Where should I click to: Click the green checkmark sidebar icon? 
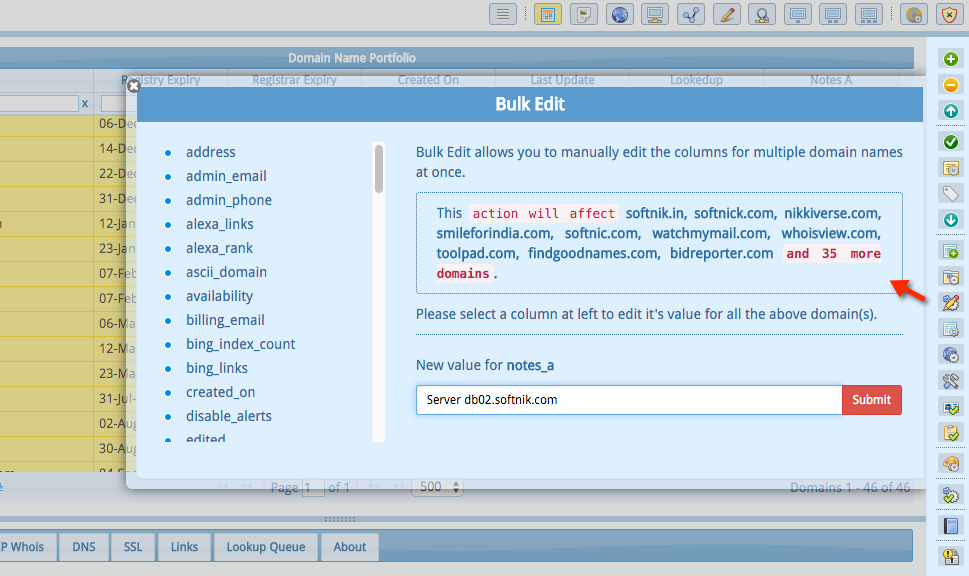950,142
